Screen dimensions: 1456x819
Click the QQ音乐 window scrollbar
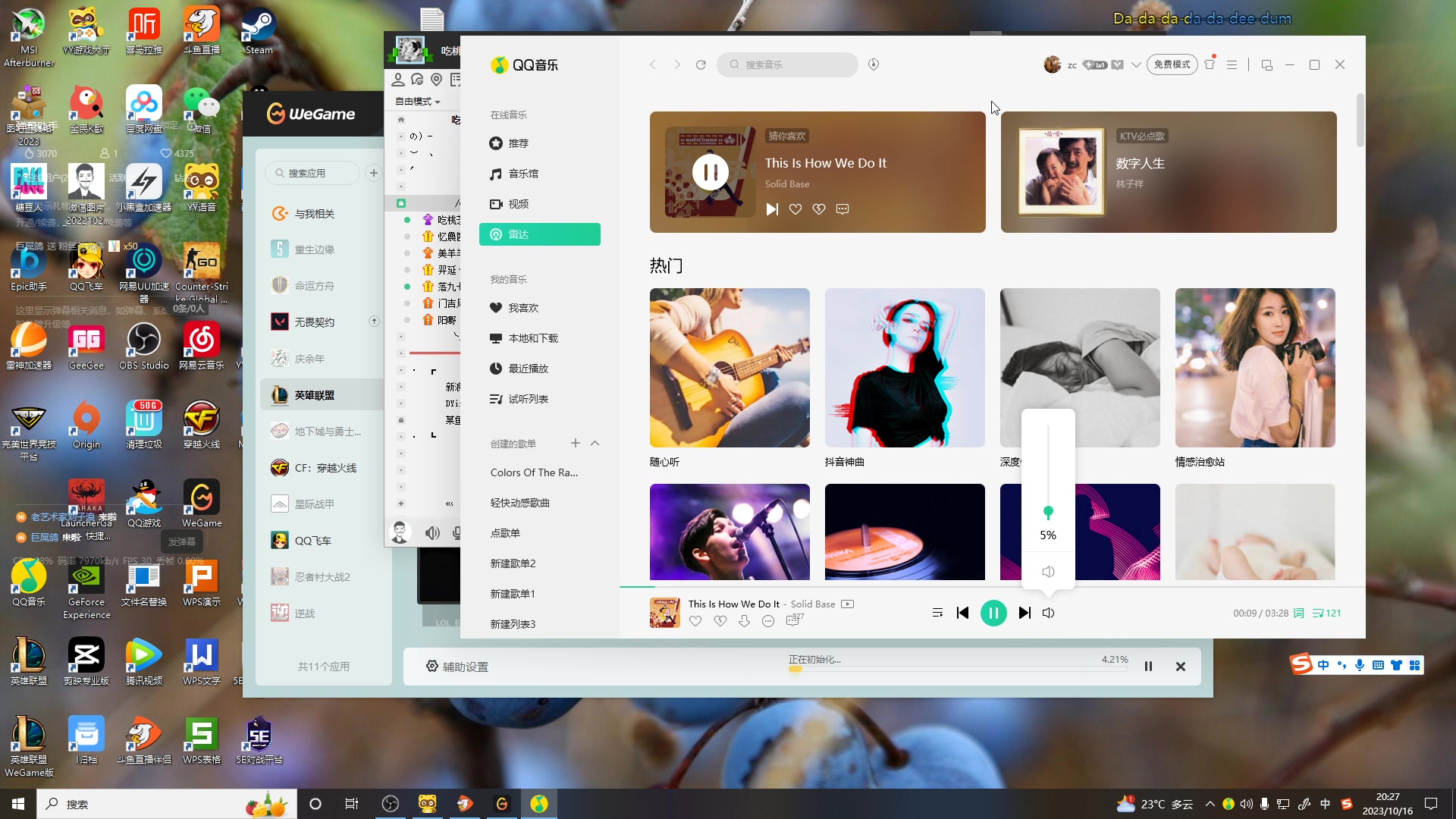[x=1360, y=121]
